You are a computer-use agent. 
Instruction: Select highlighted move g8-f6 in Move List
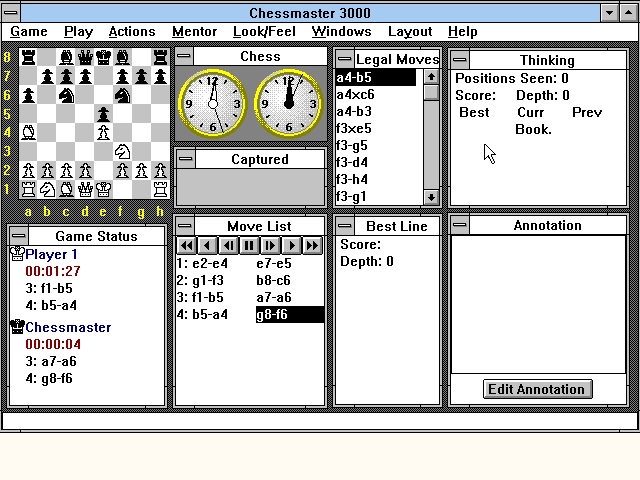(290, 315)
